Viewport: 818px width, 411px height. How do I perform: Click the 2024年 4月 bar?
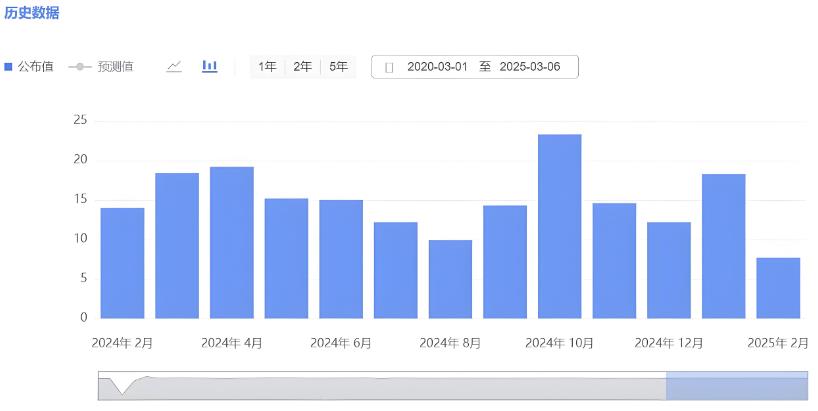[x=231, y=243]
